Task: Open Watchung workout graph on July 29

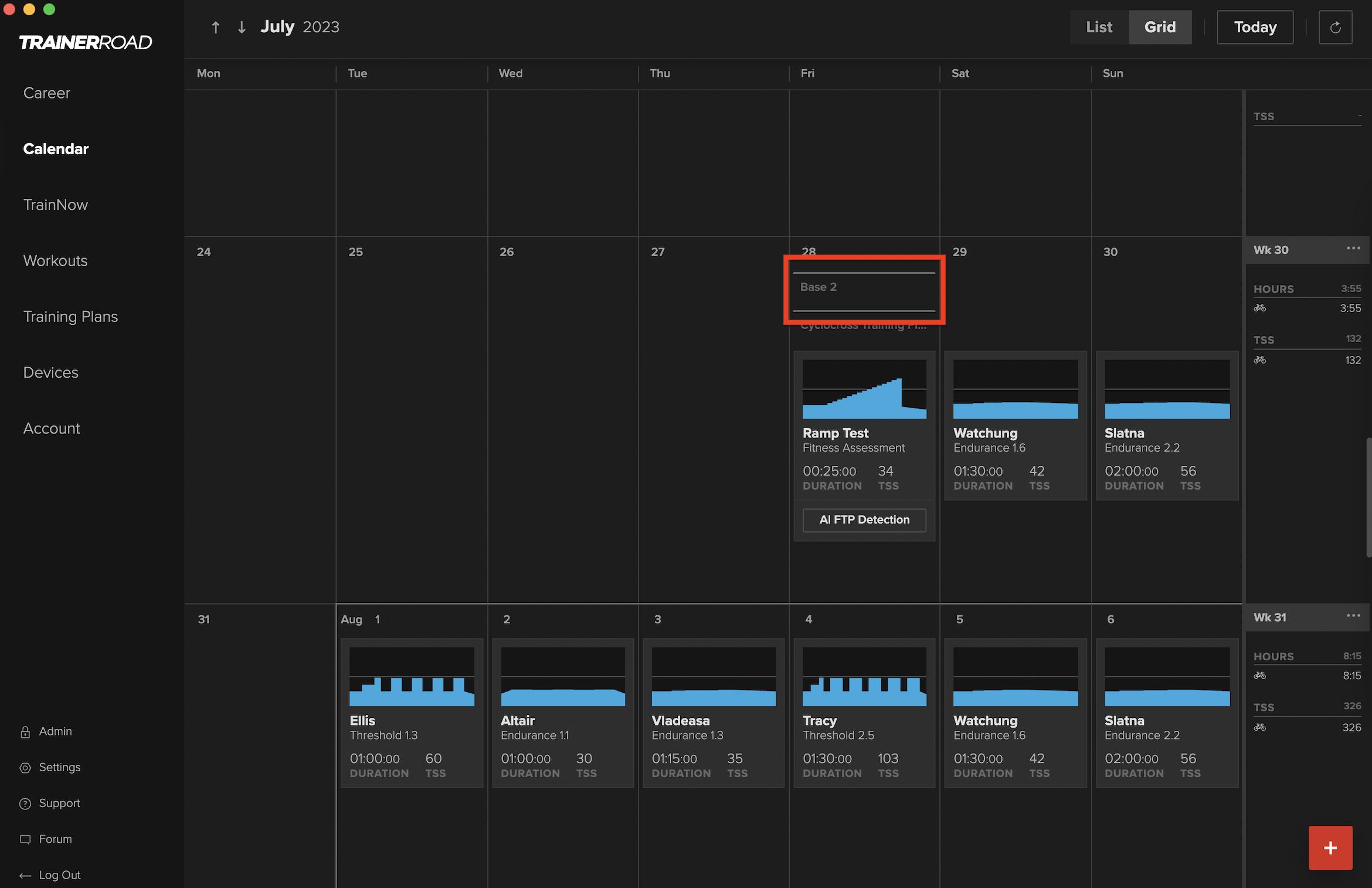Action: (1016, 389)
